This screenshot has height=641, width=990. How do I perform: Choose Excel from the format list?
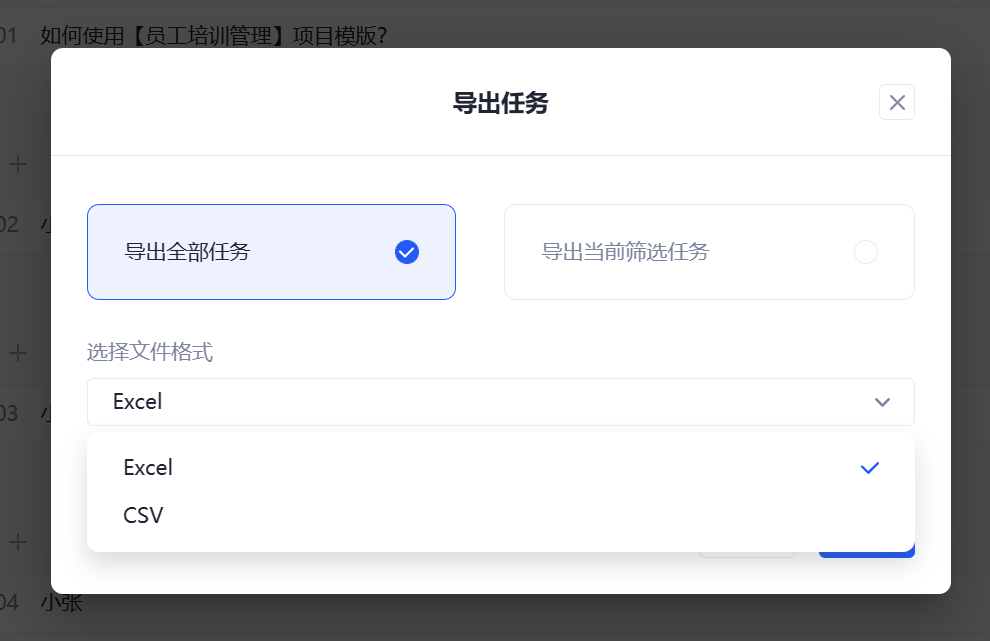click(x=148, y=468)
